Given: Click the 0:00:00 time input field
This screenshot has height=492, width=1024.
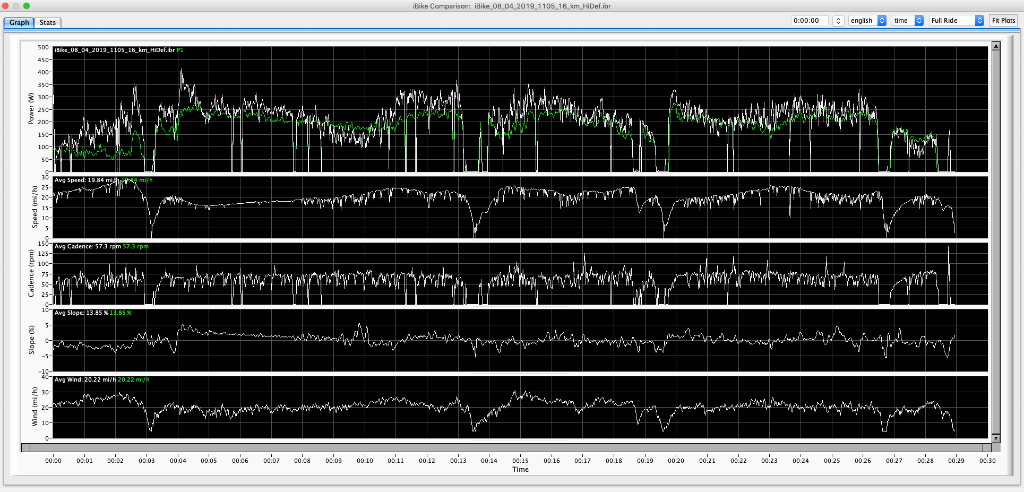Looking at the screenshot, I should (808, 20).
